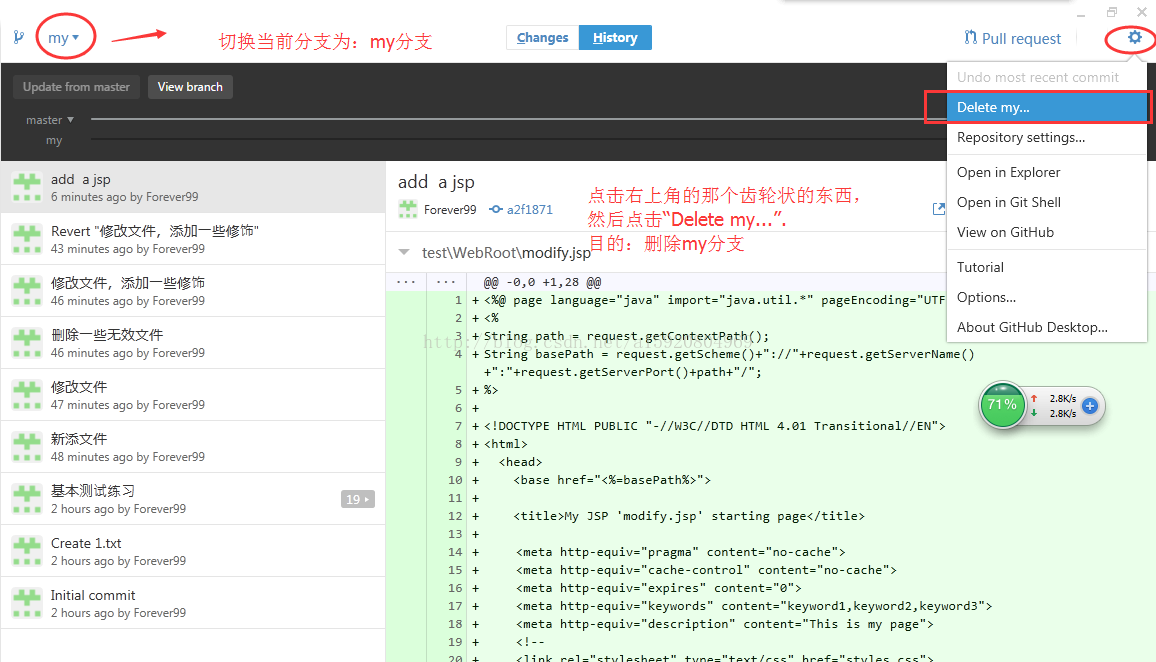Select the "删除一些无效文件" commit
This screenshot has height=662, width=1156.
[x=193, y=344]
